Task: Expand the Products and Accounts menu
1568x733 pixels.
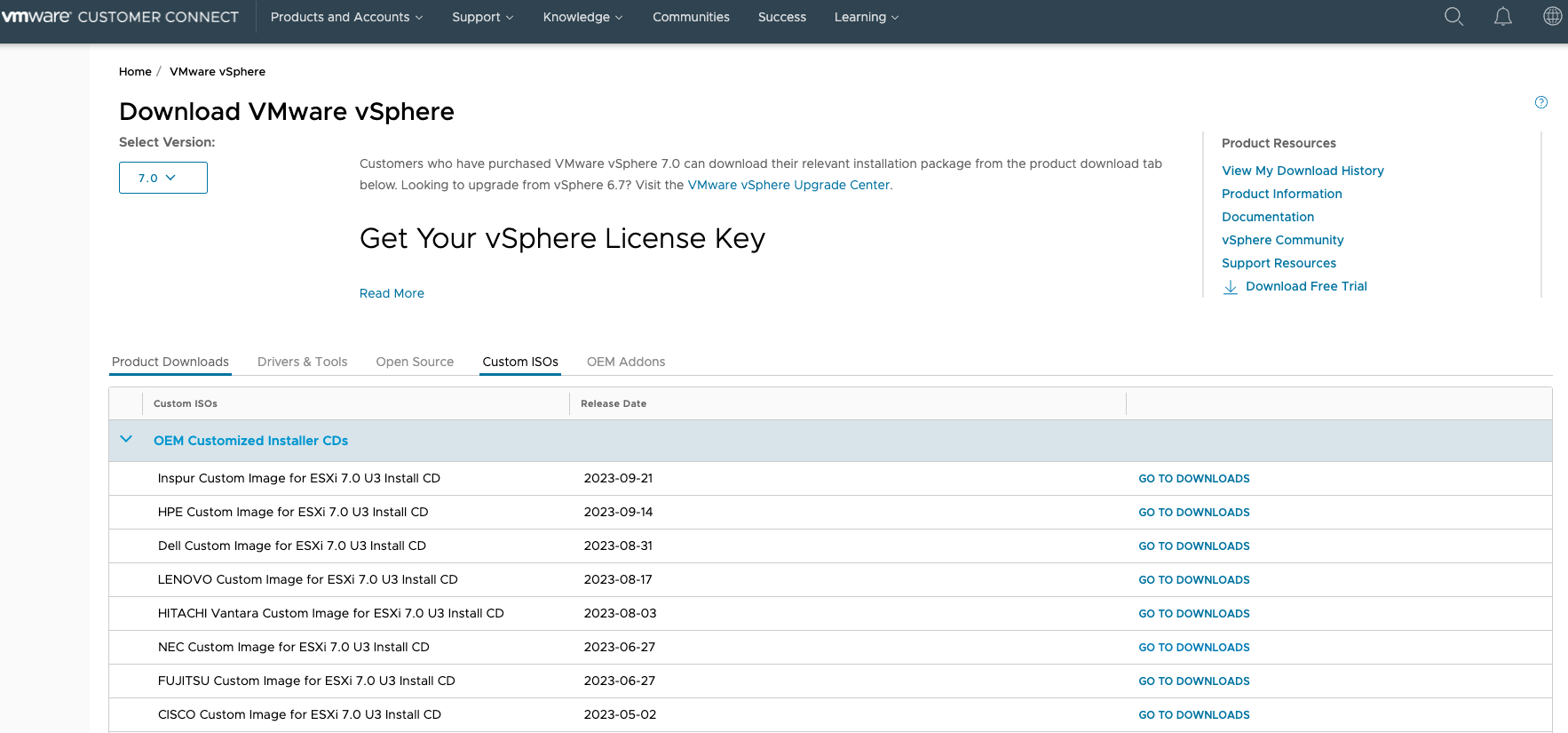Action: coord(346,17)
